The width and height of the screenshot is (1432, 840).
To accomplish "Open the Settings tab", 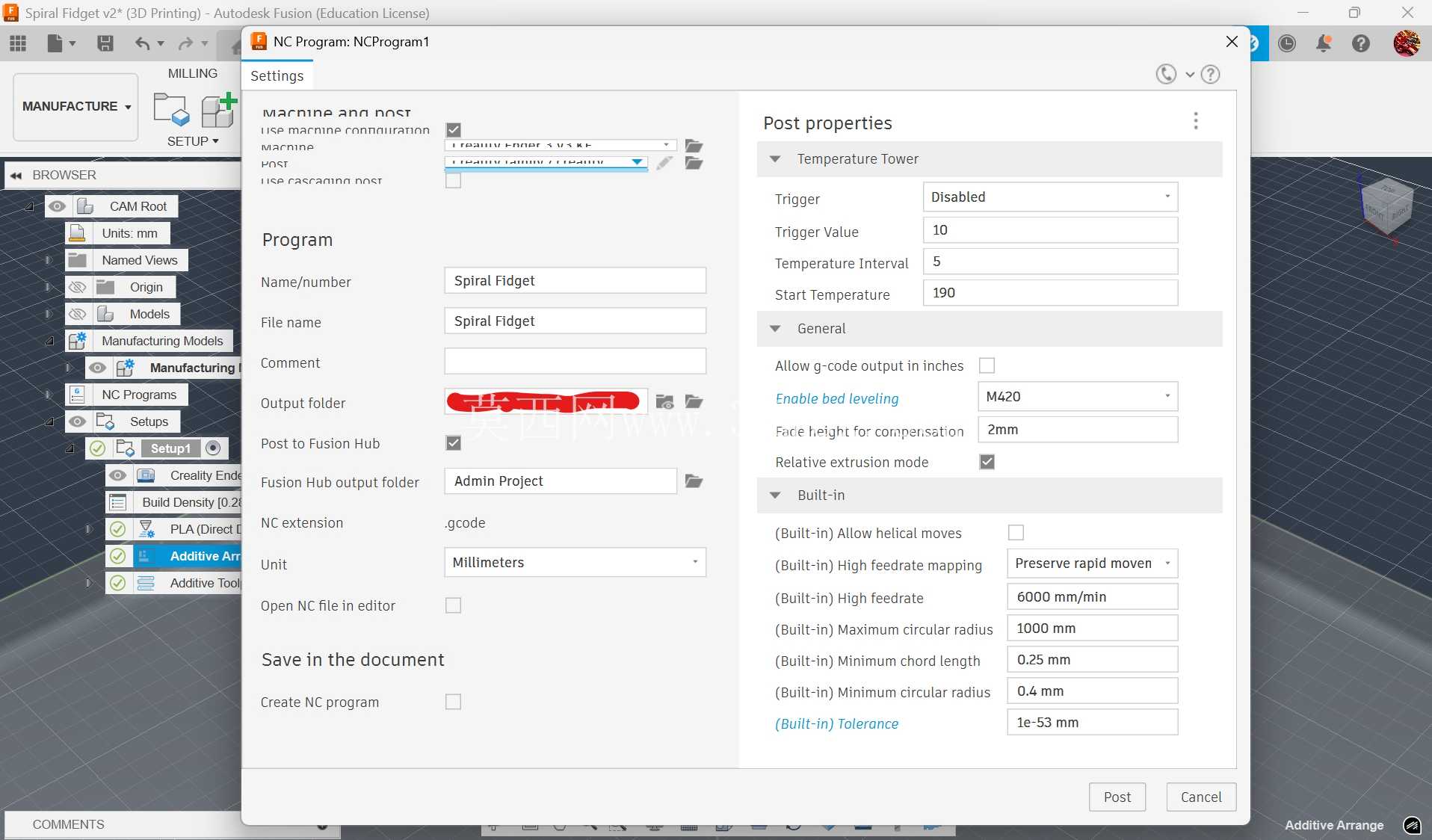I will 277,75.
